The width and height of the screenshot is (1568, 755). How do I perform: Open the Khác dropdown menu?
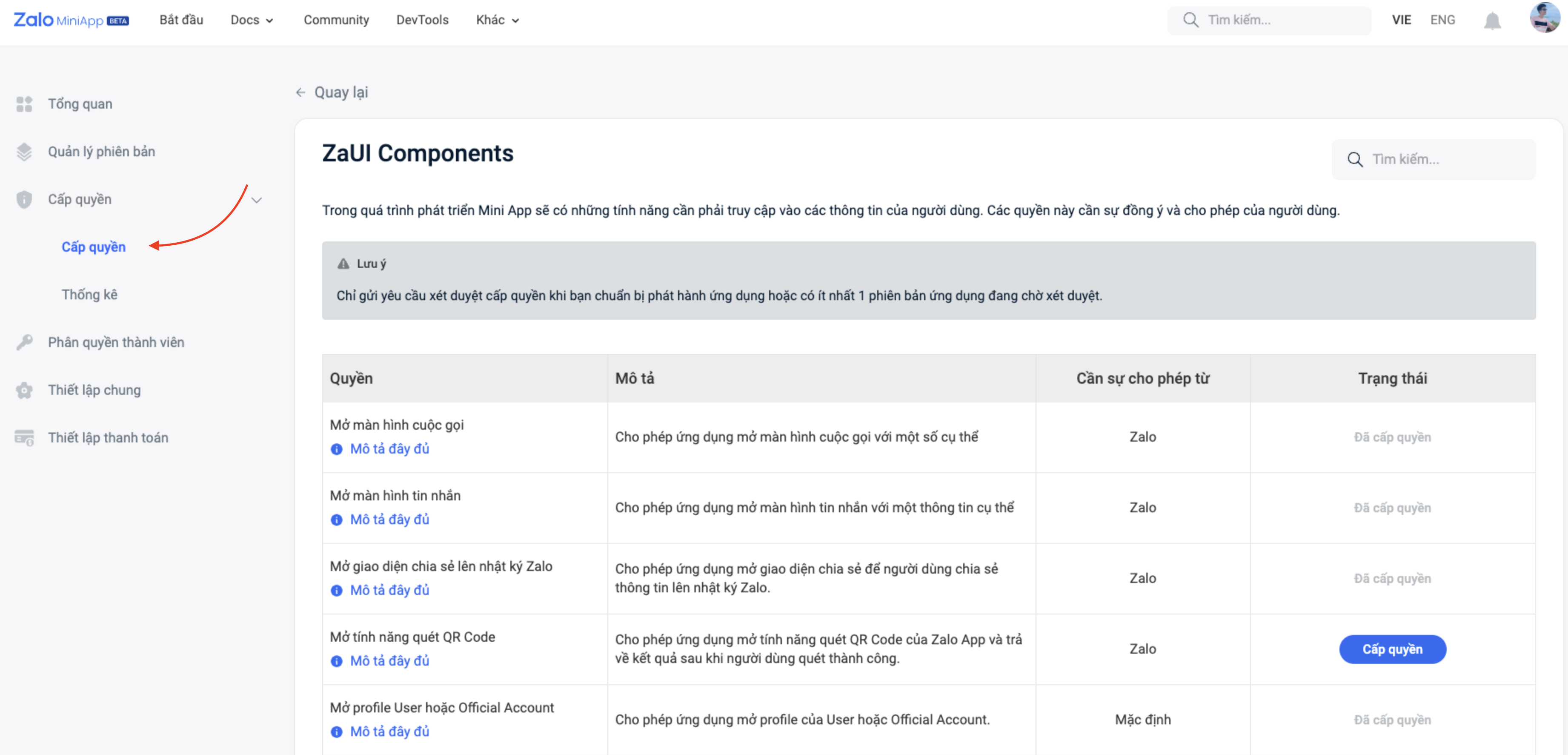click(497, 20)
